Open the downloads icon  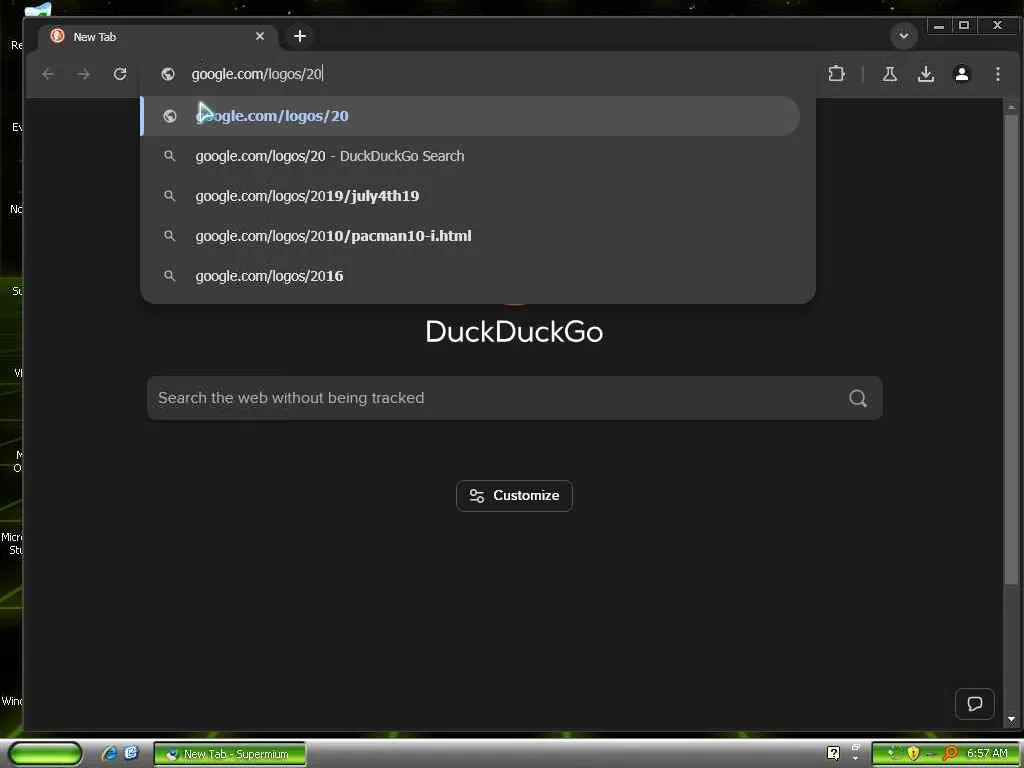[x=925, y=74]
